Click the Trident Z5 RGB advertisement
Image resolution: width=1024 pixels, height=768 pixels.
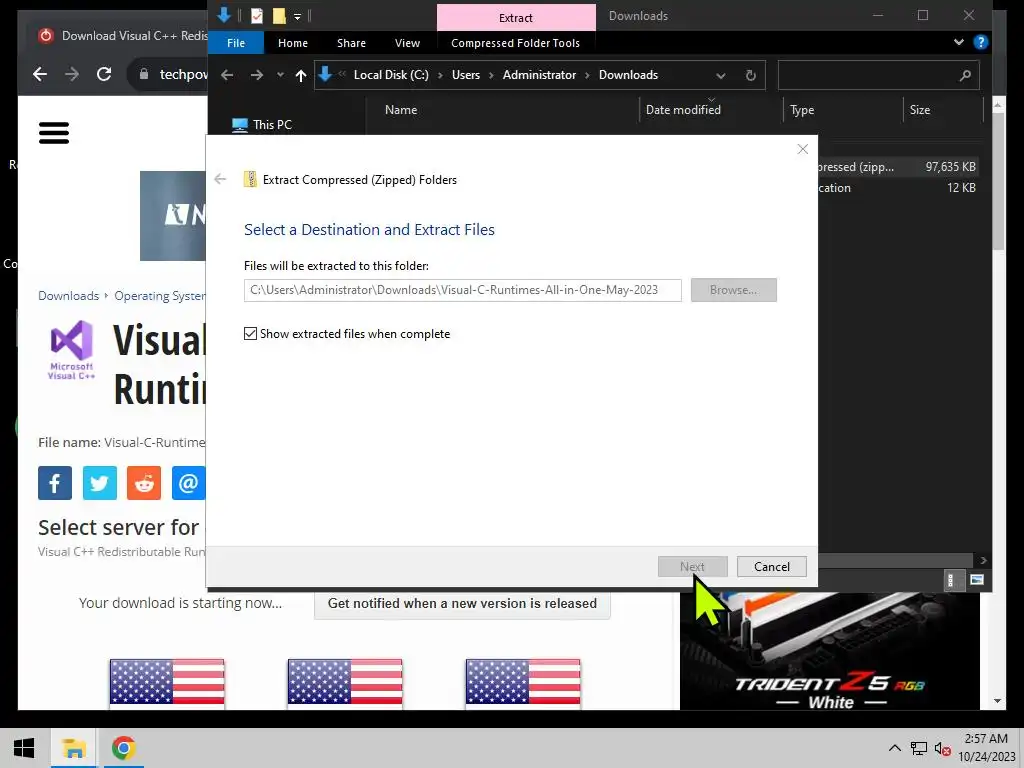[829, 650]
